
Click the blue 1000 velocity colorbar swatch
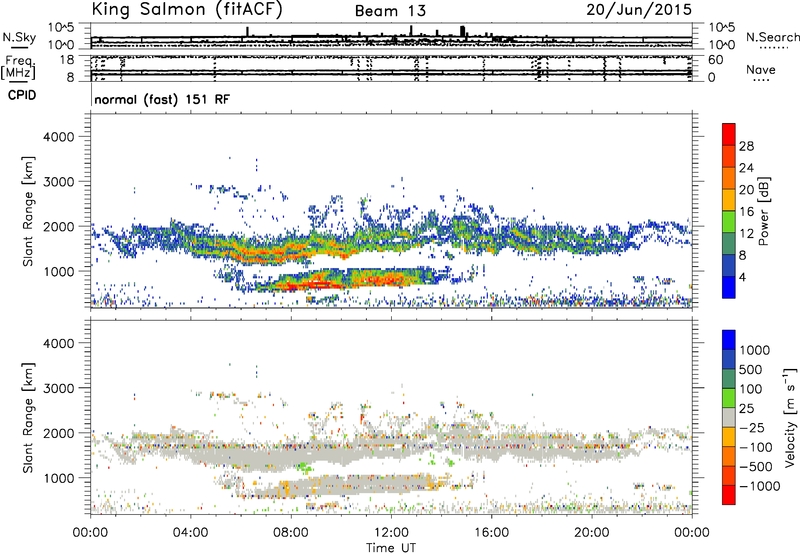point(729,340)
